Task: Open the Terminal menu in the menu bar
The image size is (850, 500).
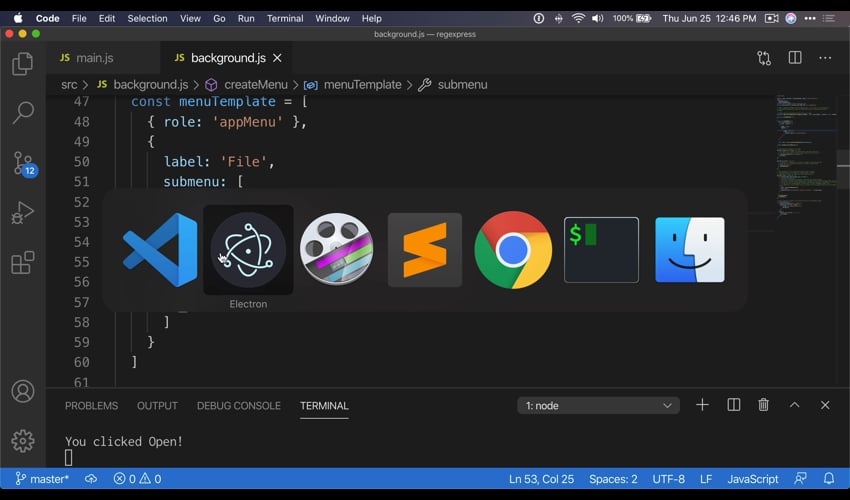Action: [x=285, y=18]
